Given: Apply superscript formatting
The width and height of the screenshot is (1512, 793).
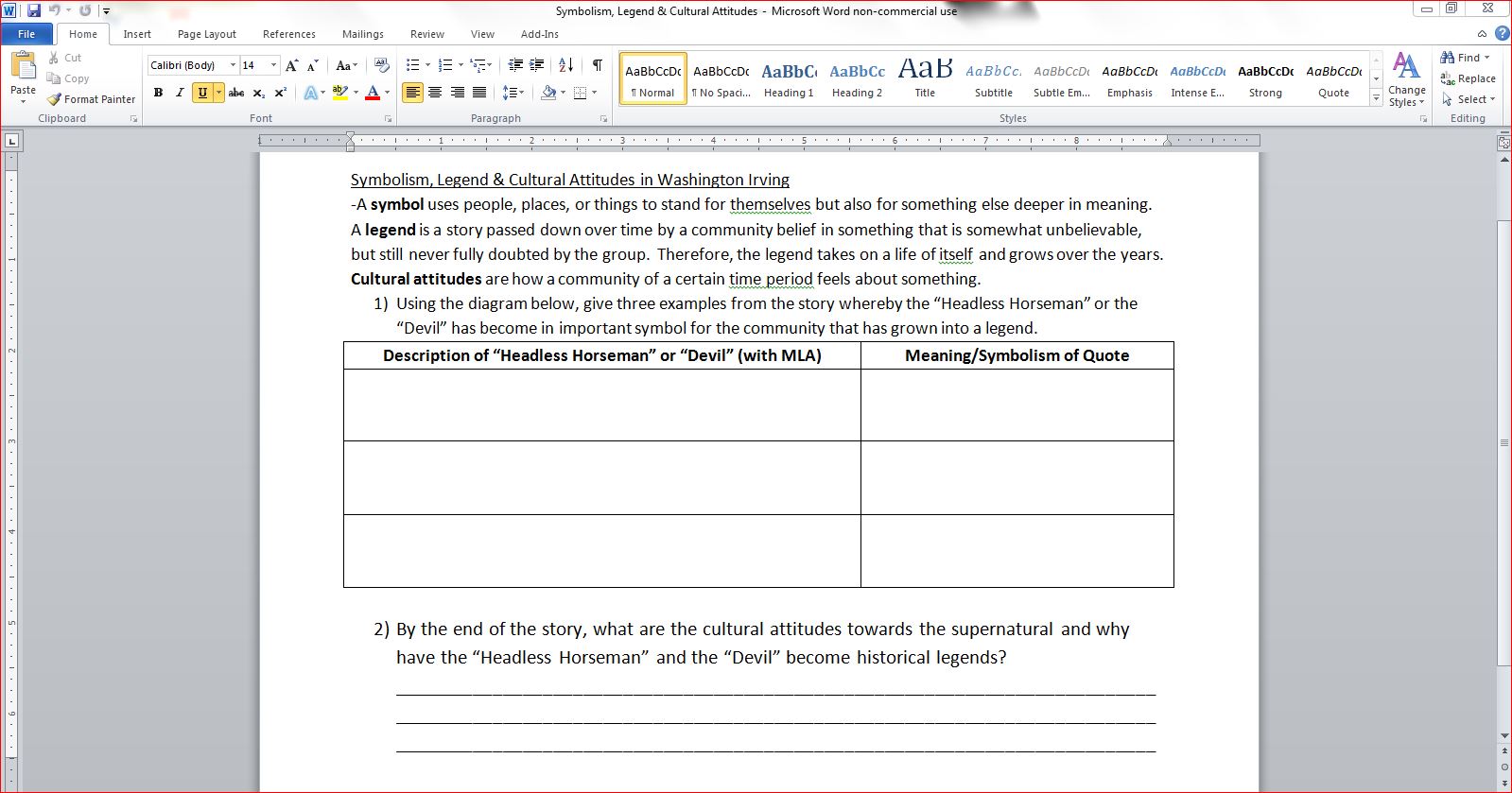Looking at the screenshot, I should click(x=281, y=93).
